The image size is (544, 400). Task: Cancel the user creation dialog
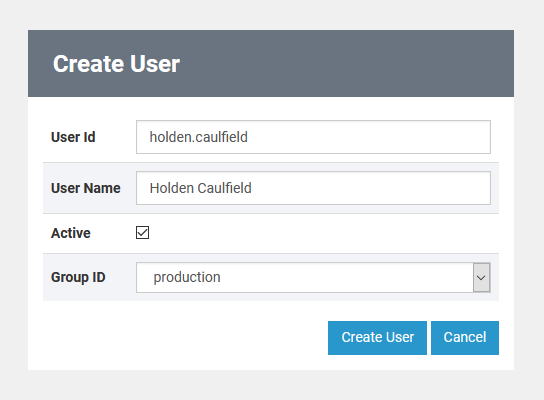465,338
